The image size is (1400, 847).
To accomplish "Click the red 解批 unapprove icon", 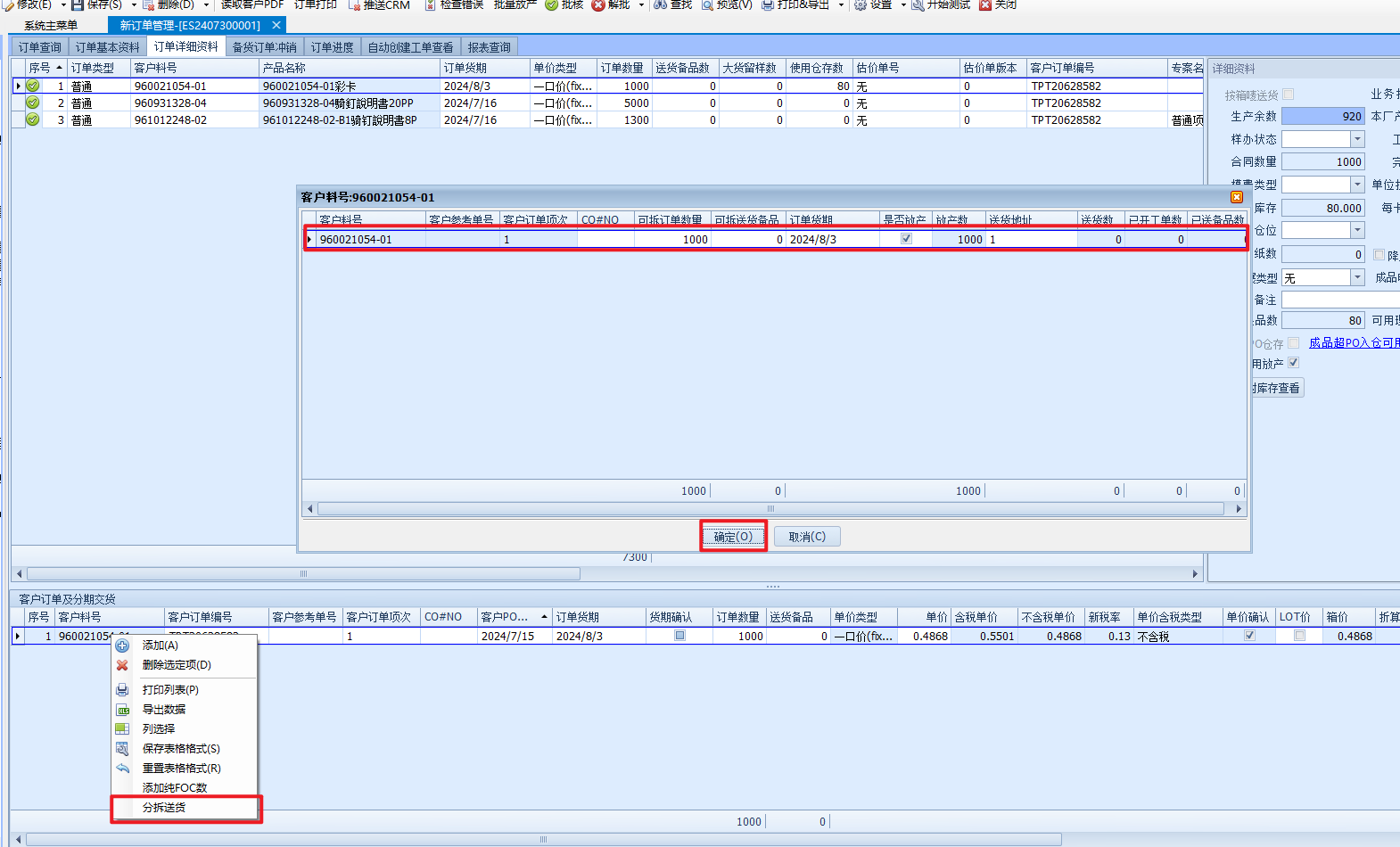I will 598,4.
